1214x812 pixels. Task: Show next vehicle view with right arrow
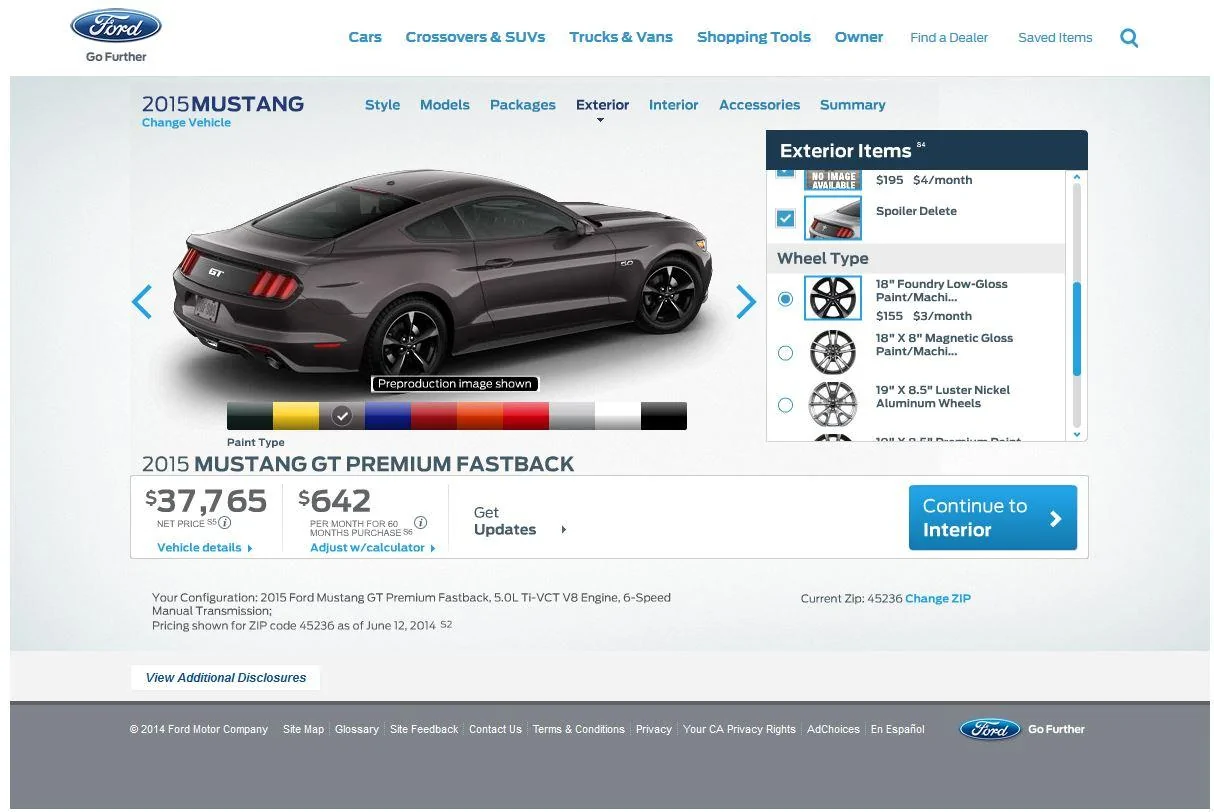746,302
